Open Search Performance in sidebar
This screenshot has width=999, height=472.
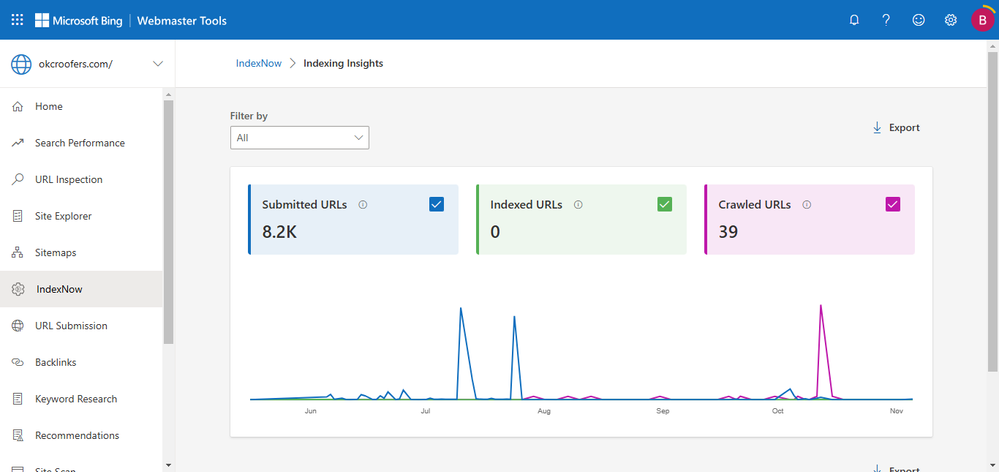tap(79, 143)
